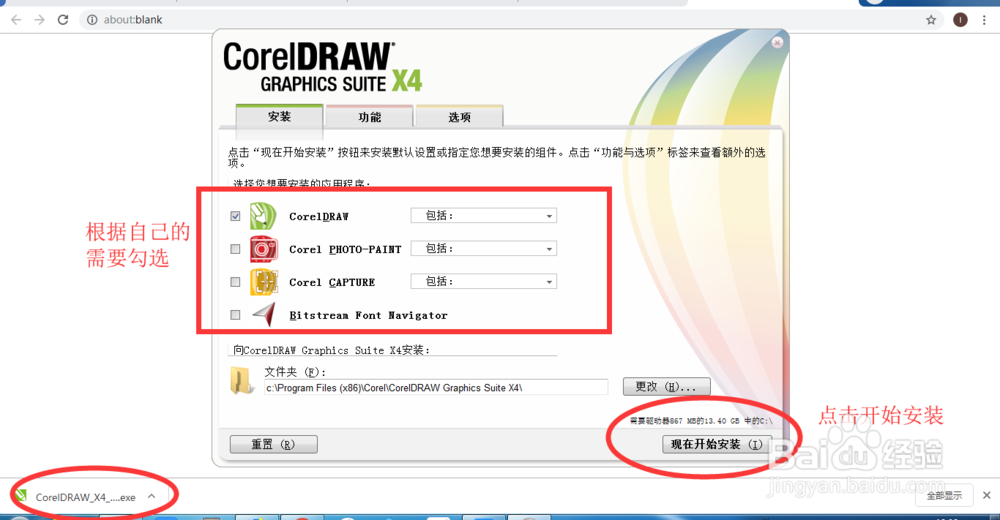This screenshot has height=520, width=1000.
Task: Uncheck the CorelDRAW checkbox
Action: point(235,216)
